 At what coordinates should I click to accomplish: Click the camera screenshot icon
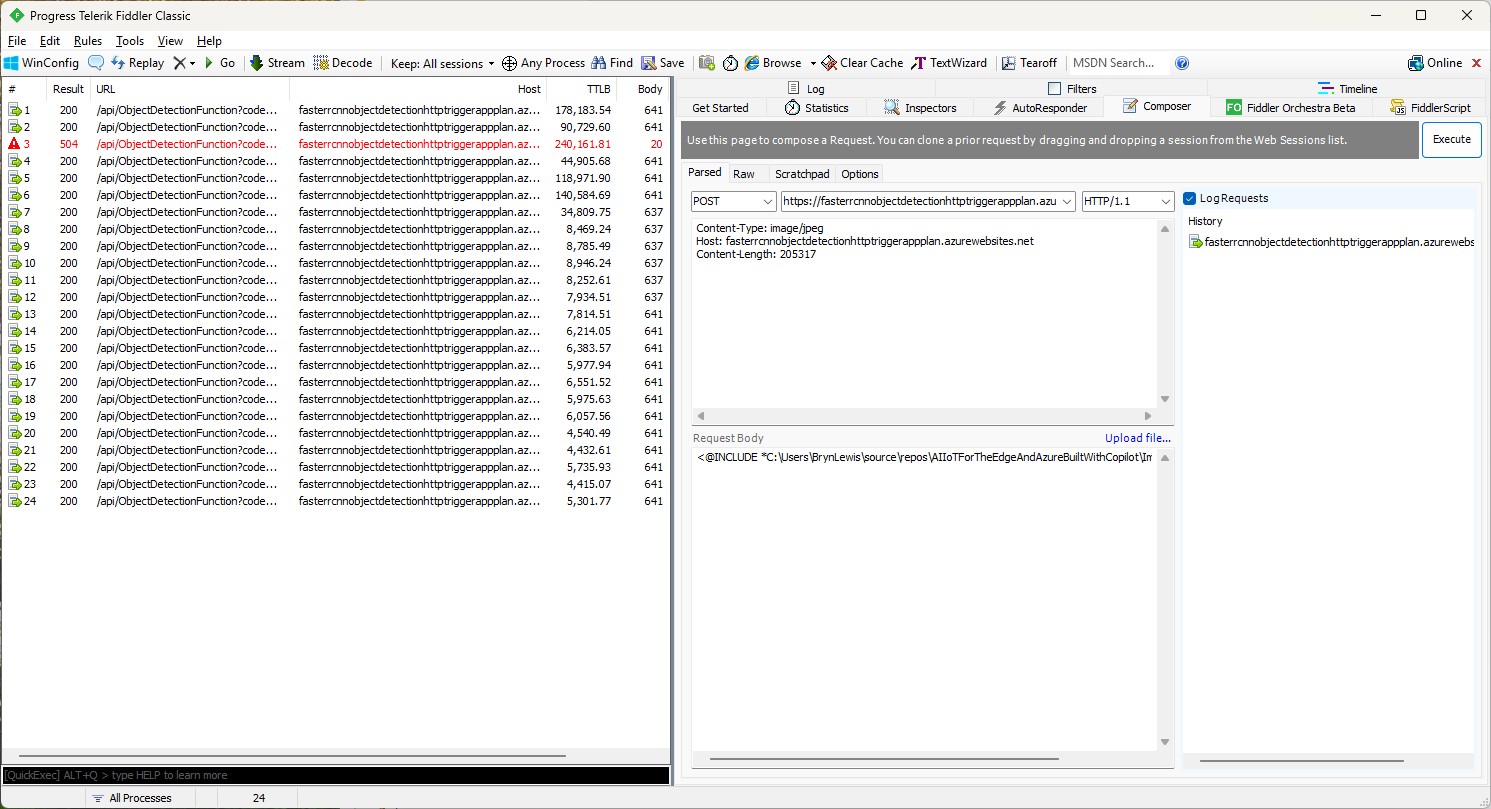pyautogui.click(x=707, y=63)
